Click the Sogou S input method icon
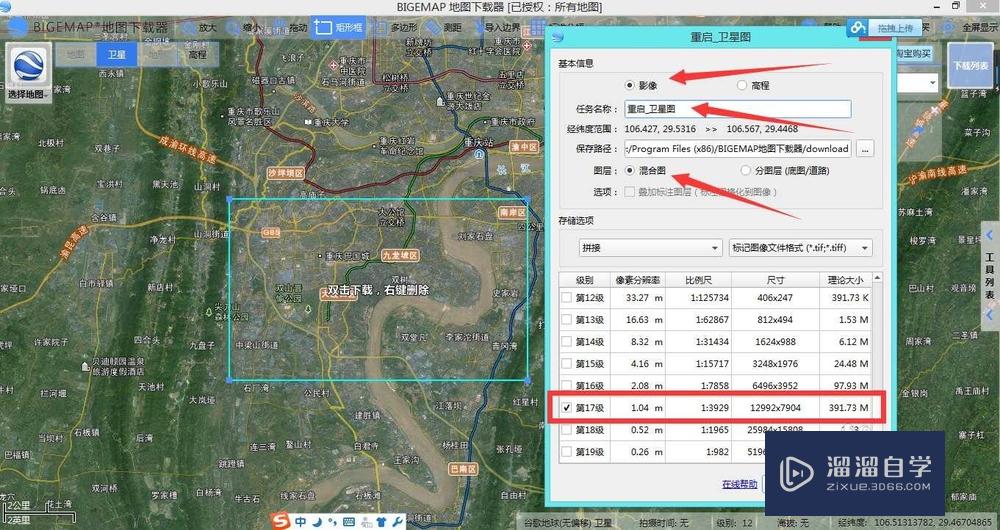 tap(281, 521)
